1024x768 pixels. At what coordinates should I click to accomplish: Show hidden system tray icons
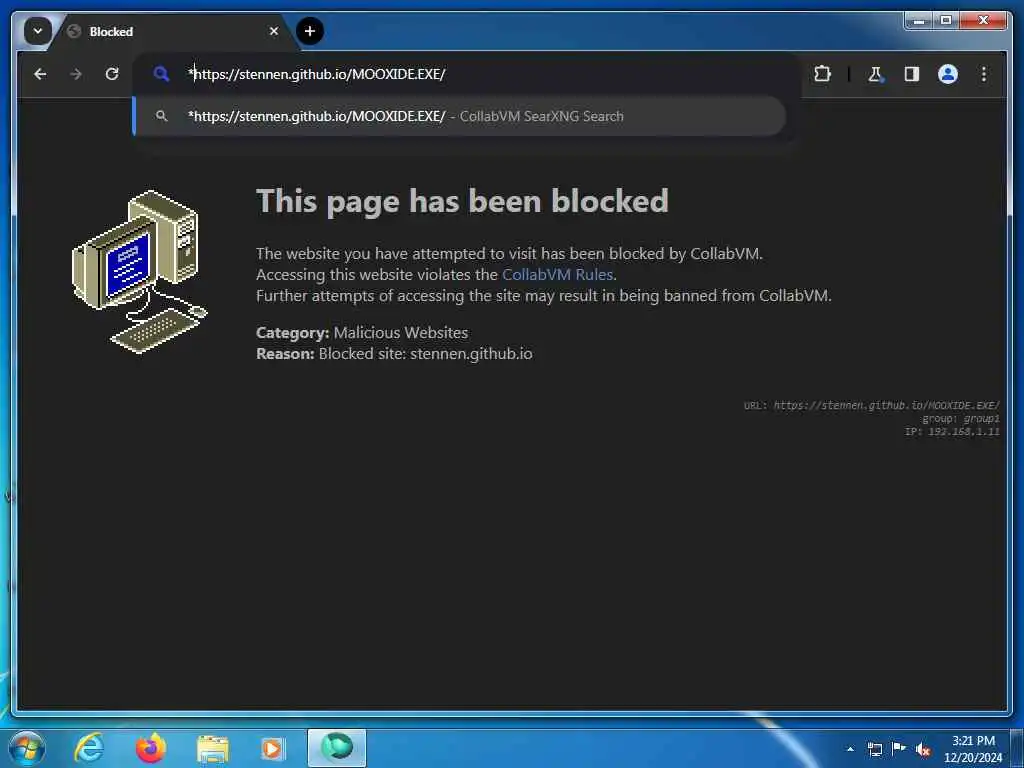850,749
